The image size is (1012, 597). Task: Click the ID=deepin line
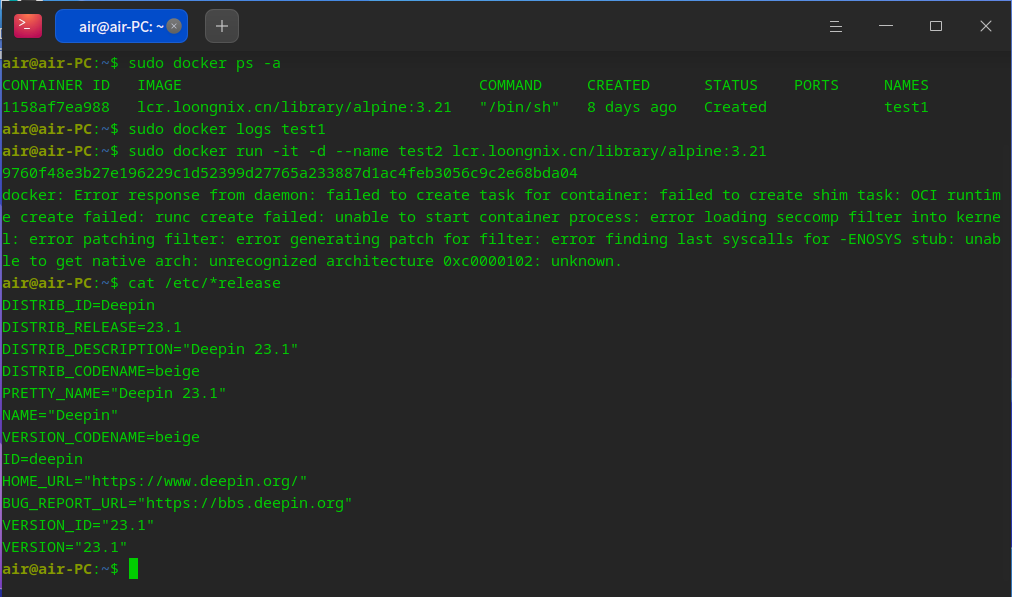(x=43, y=459)
